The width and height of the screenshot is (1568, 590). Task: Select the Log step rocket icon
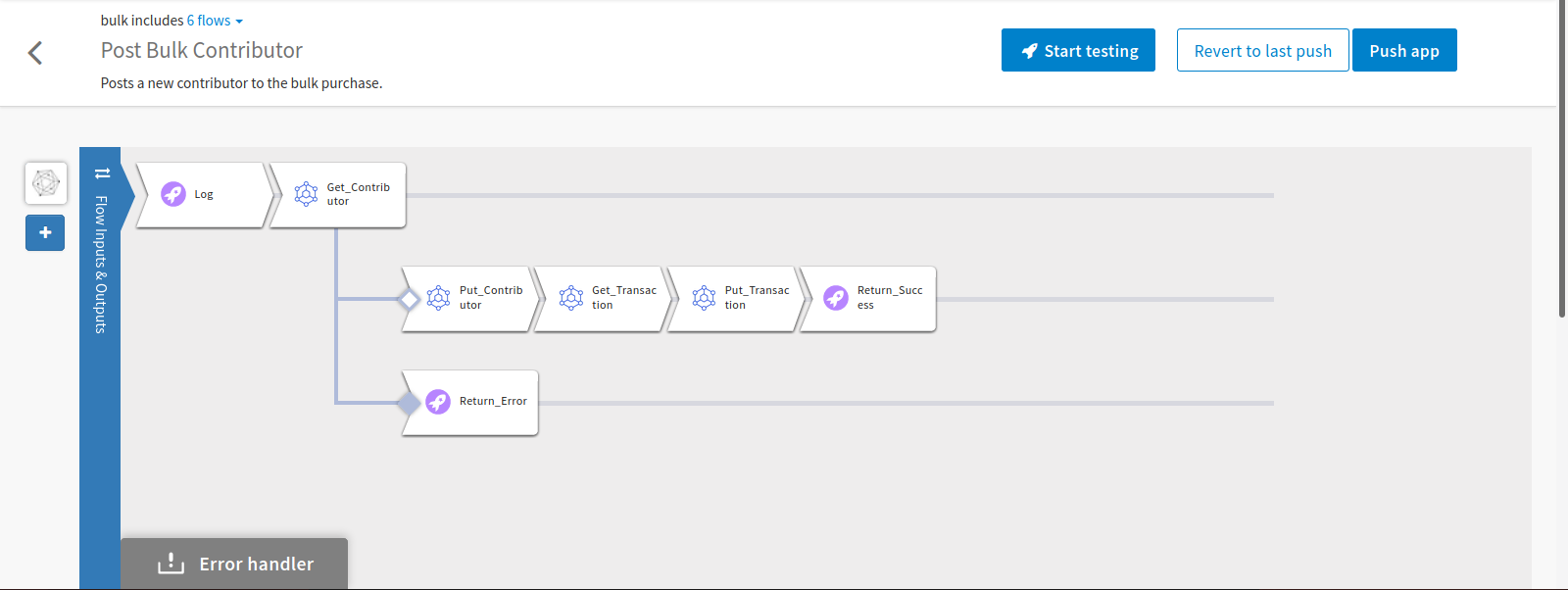point(173,194)
